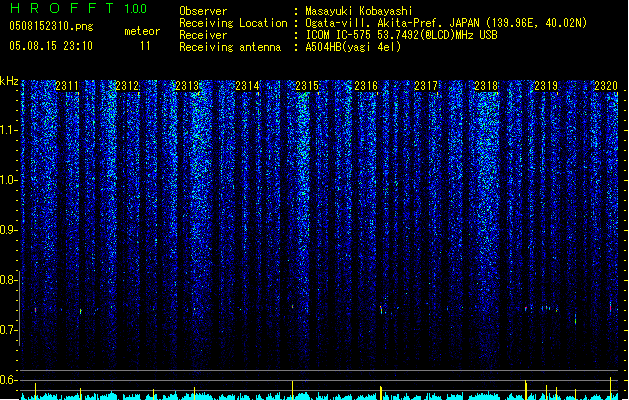Click the 2312 time marker
This screenshot has height=400, width=629.
pos(127,86)
